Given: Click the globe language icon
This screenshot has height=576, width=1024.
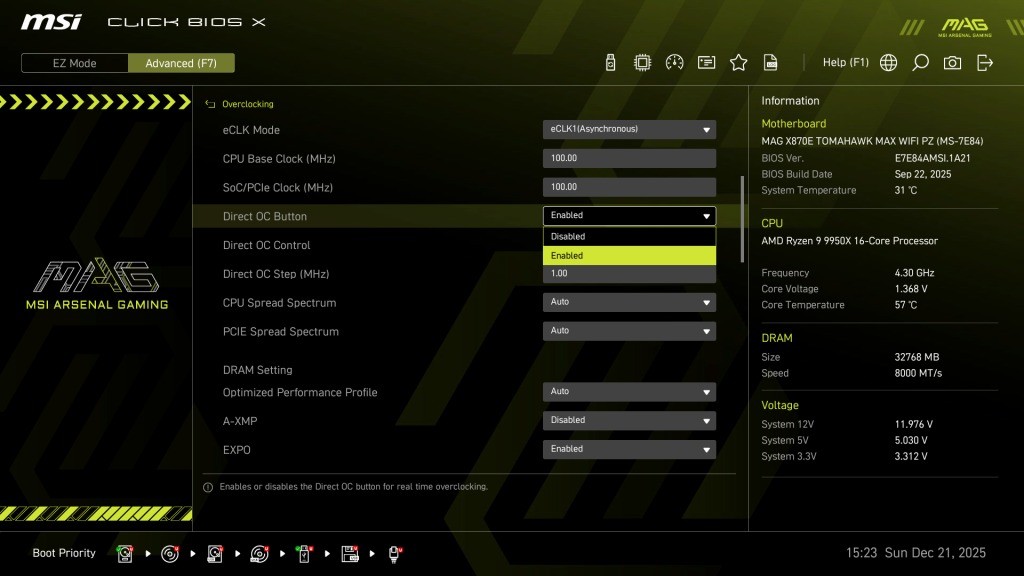Looking at the screenshot, I should click(888, 63).
